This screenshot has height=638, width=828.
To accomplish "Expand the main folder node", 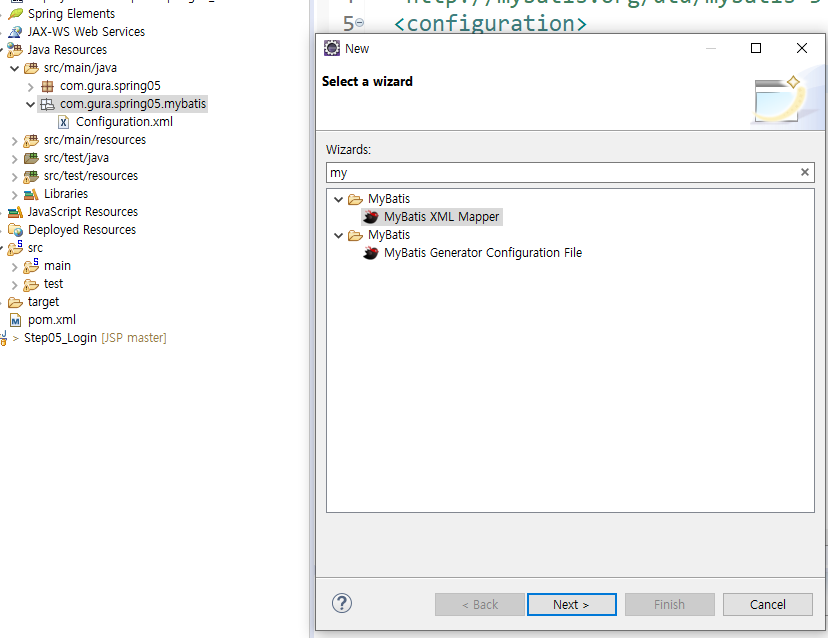I will point(15,267).
